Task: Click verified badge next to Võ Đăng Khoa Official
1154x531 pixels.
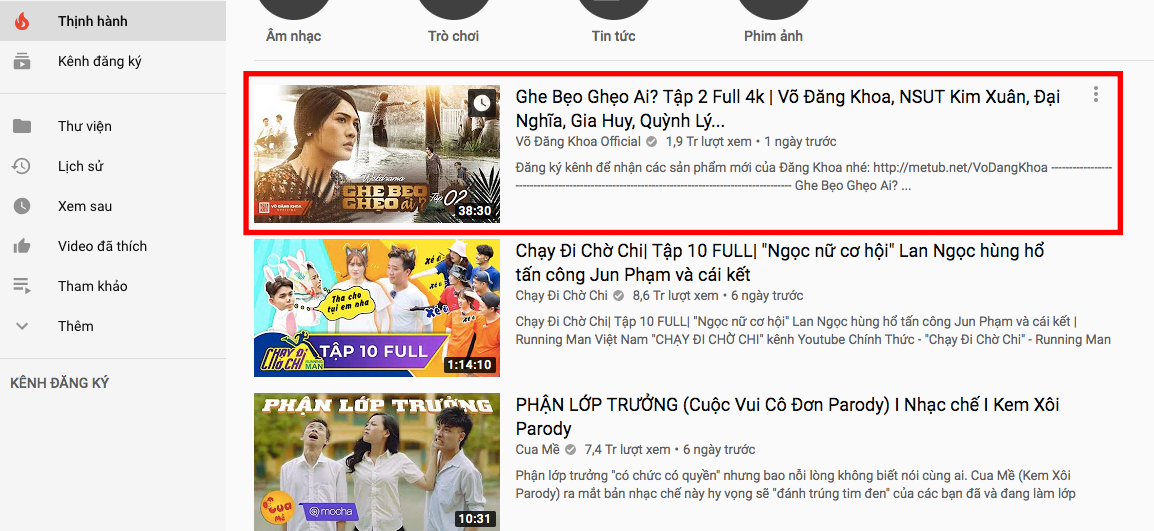Action: (x=651, y=141)
